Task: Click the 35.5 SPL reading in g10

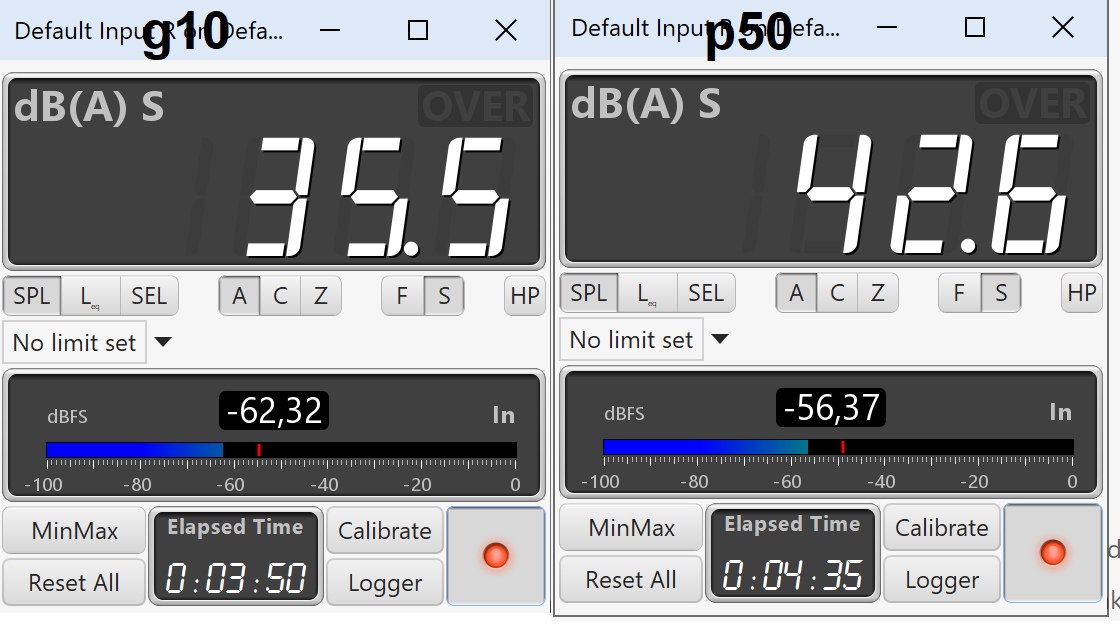Action: [x=379, y=196]
